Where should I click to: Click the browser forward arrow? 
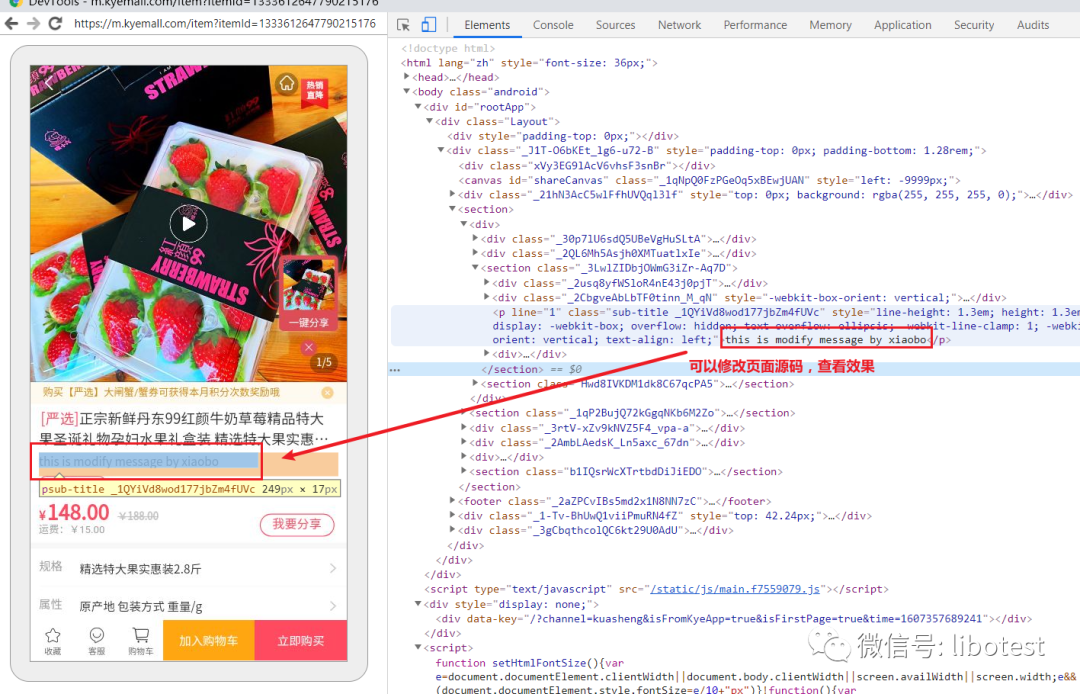33,23
